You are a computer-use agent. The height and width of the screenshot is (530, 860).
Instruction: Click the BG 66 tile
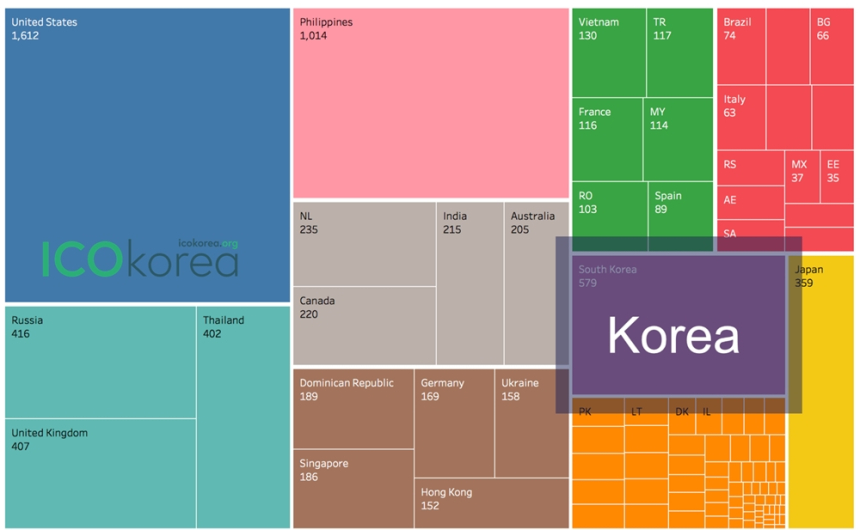[x=832, y=46]
